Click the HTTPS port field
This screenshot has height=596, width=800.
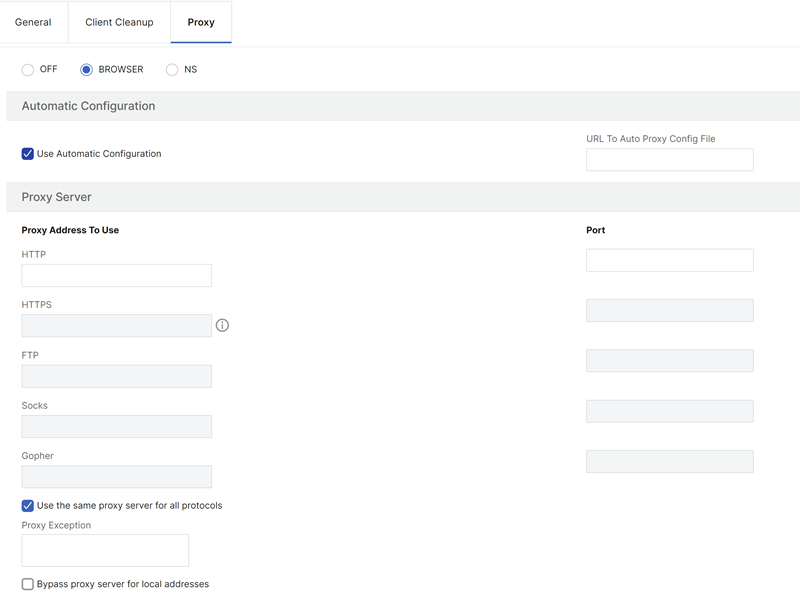669,310
